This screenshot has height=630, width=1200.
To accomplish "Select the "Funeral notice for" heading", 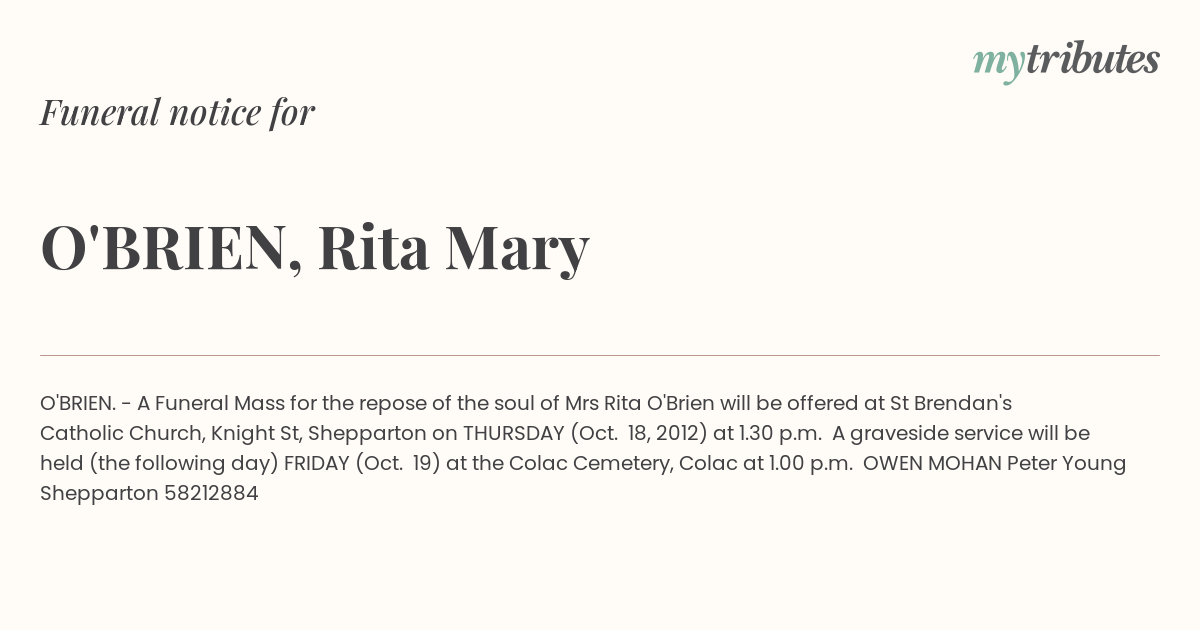I will click(x=177, y=112).
